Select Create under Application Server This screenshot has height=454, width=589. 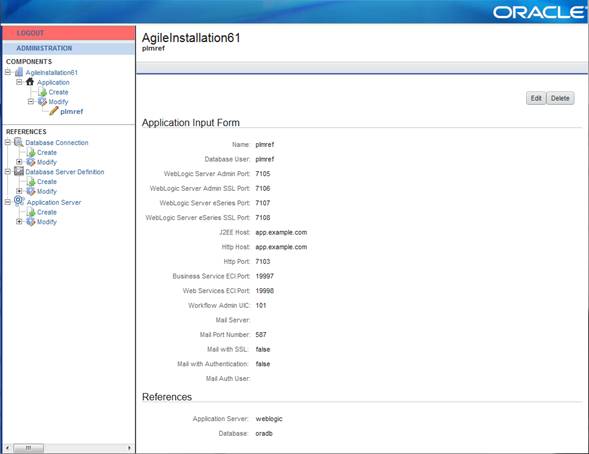click(47, 212)
